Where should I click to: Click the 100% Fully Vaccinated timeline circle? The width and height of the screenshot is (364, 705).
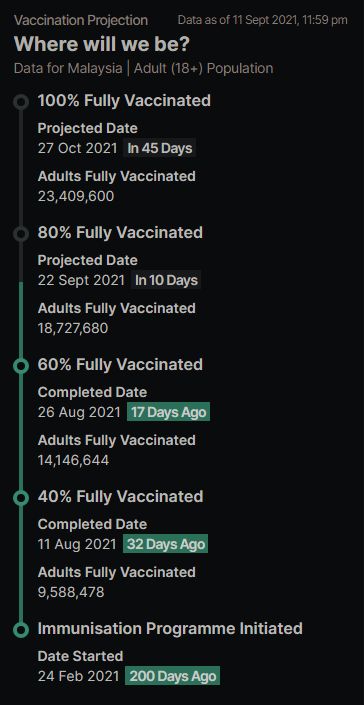pyautogui.click(x=21, y=102)
